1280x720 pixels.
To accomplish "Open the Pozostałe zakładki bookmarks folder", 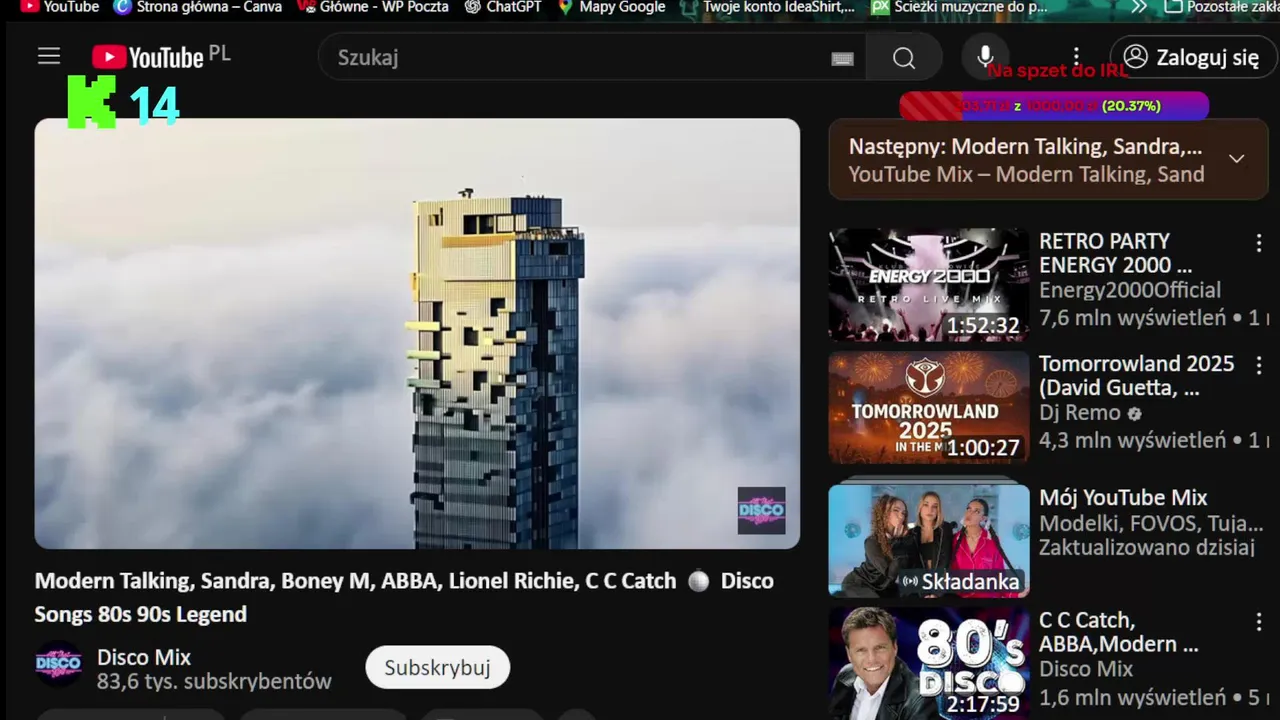I will click(1222, 7).
